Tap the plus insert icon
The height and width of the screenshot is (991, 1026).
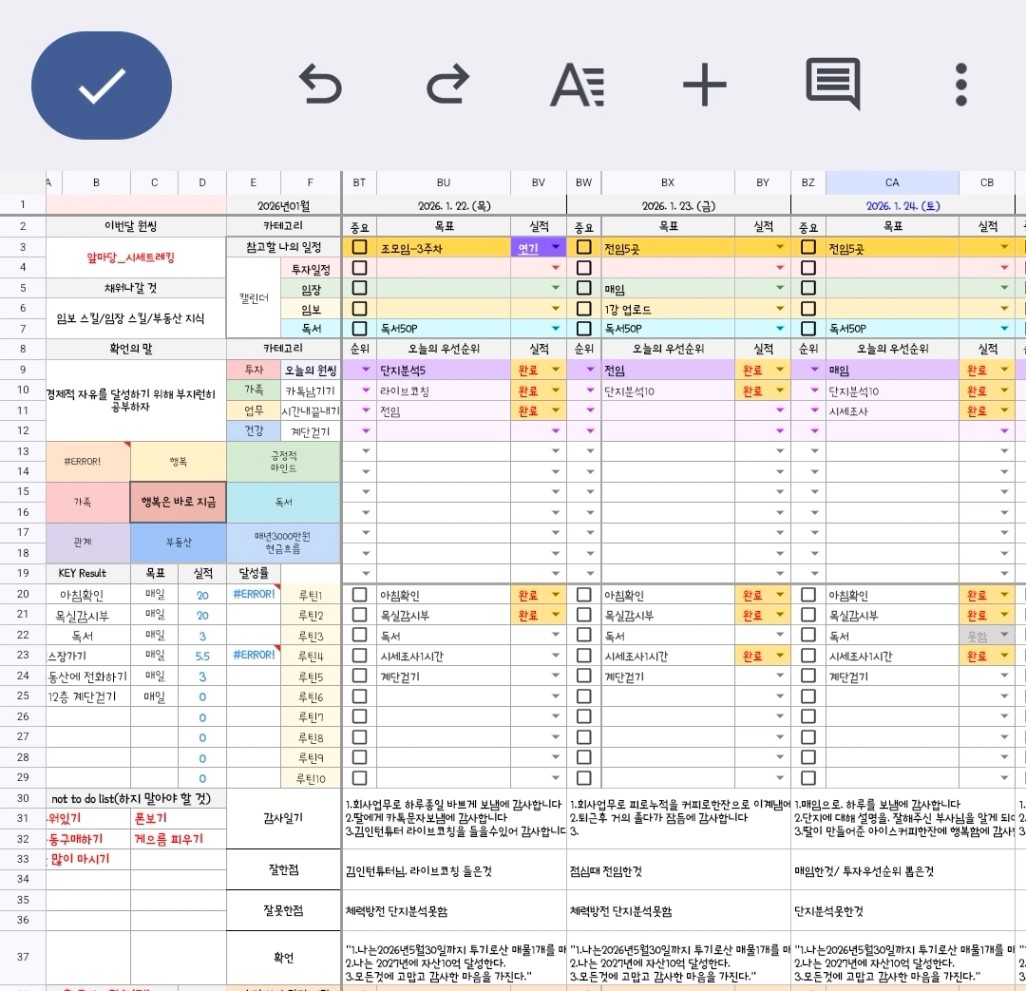704,85
